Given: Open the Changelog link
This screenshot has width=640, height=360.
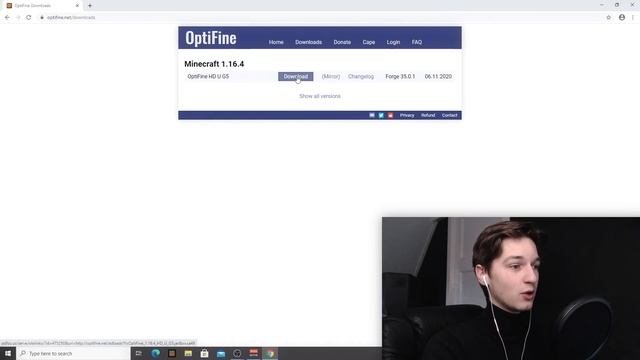Looking at the screenshot, I should coord(361,76).
